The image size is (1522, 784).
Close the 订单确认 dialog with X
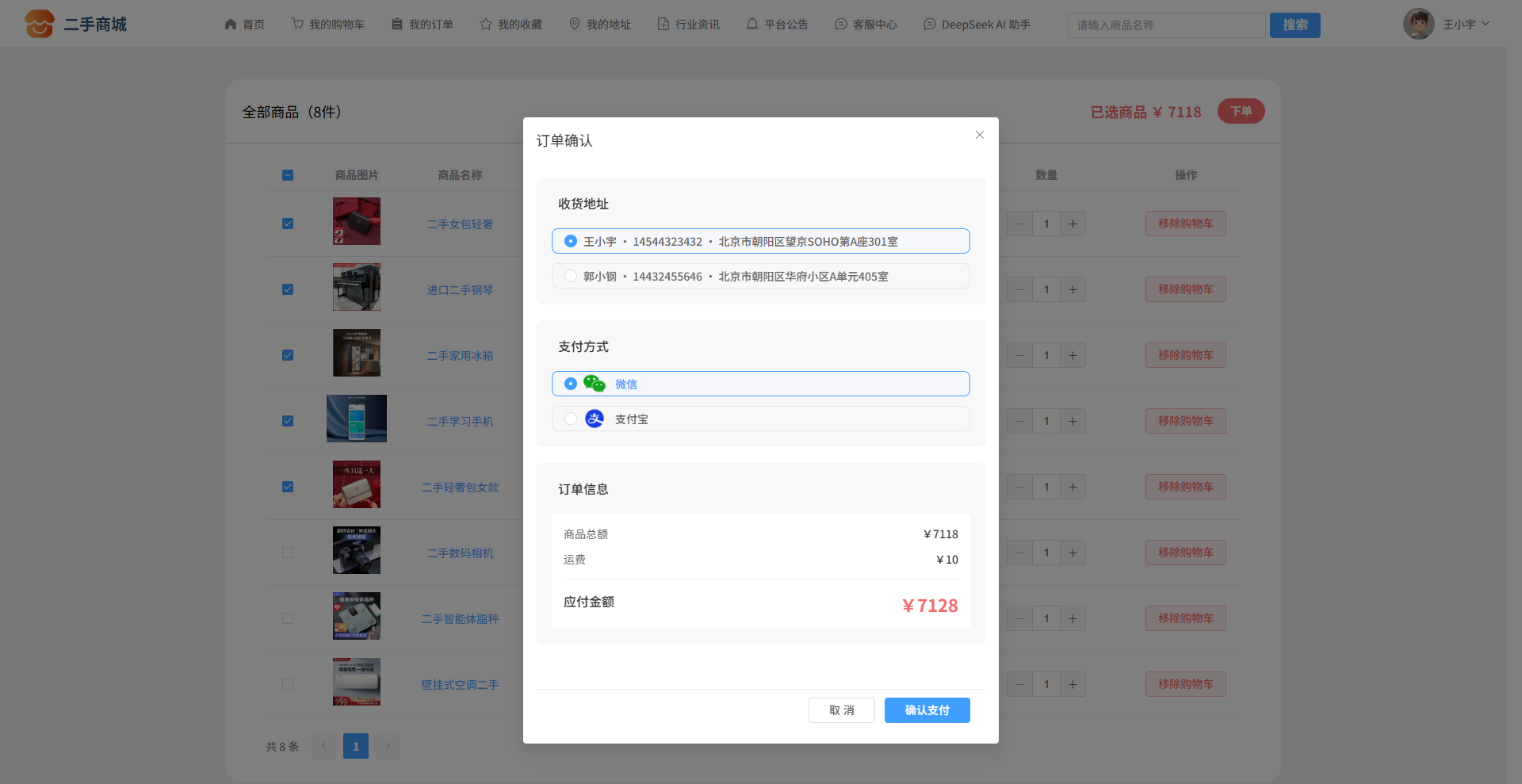(980, 135)
